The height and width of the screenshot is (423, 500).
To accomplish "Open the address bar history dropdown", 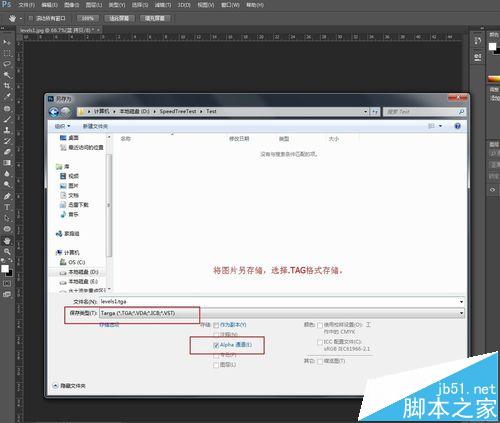I will pos(366,112).
